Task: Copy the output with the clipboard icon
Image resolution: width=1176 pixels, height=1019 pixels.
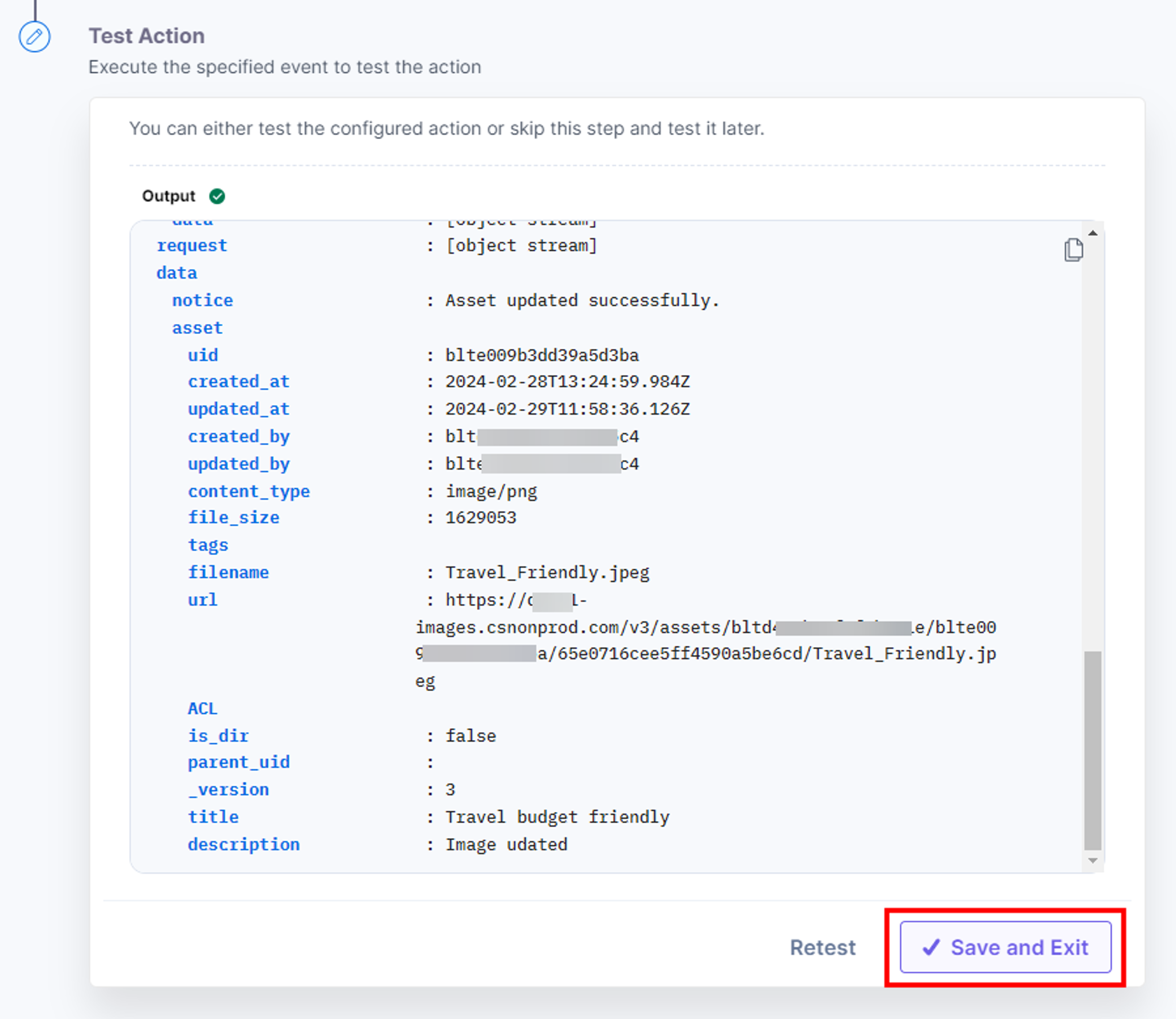Action: (1073, 250)
